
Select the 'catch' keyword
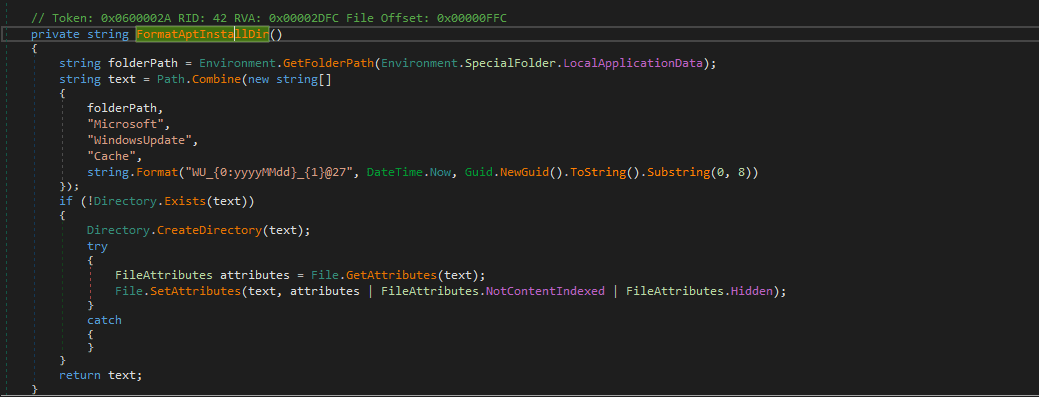(x=105, y=320)
